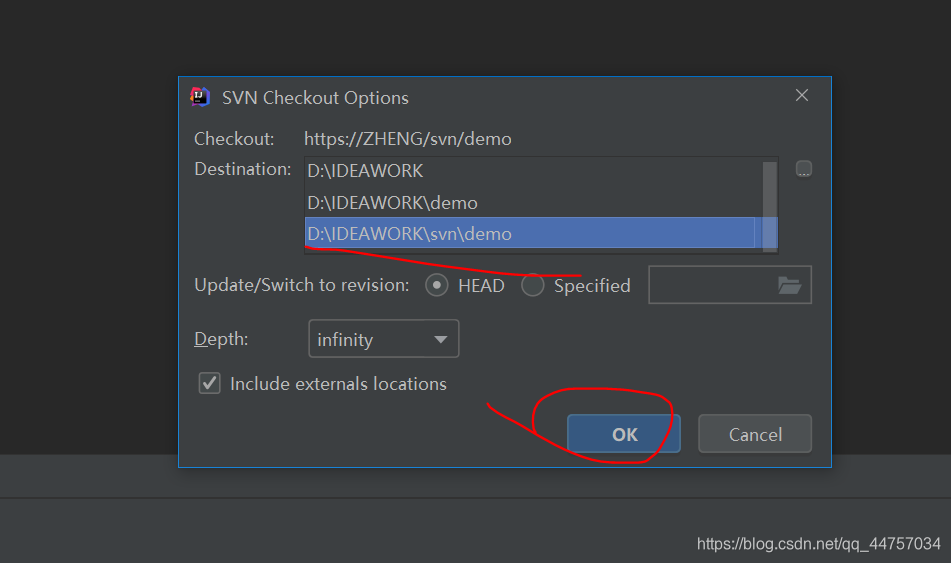Viewport: 951px width, 563px height.
Task: Cancel the SVN checkout dialog
Action: (x=755, y=434)
